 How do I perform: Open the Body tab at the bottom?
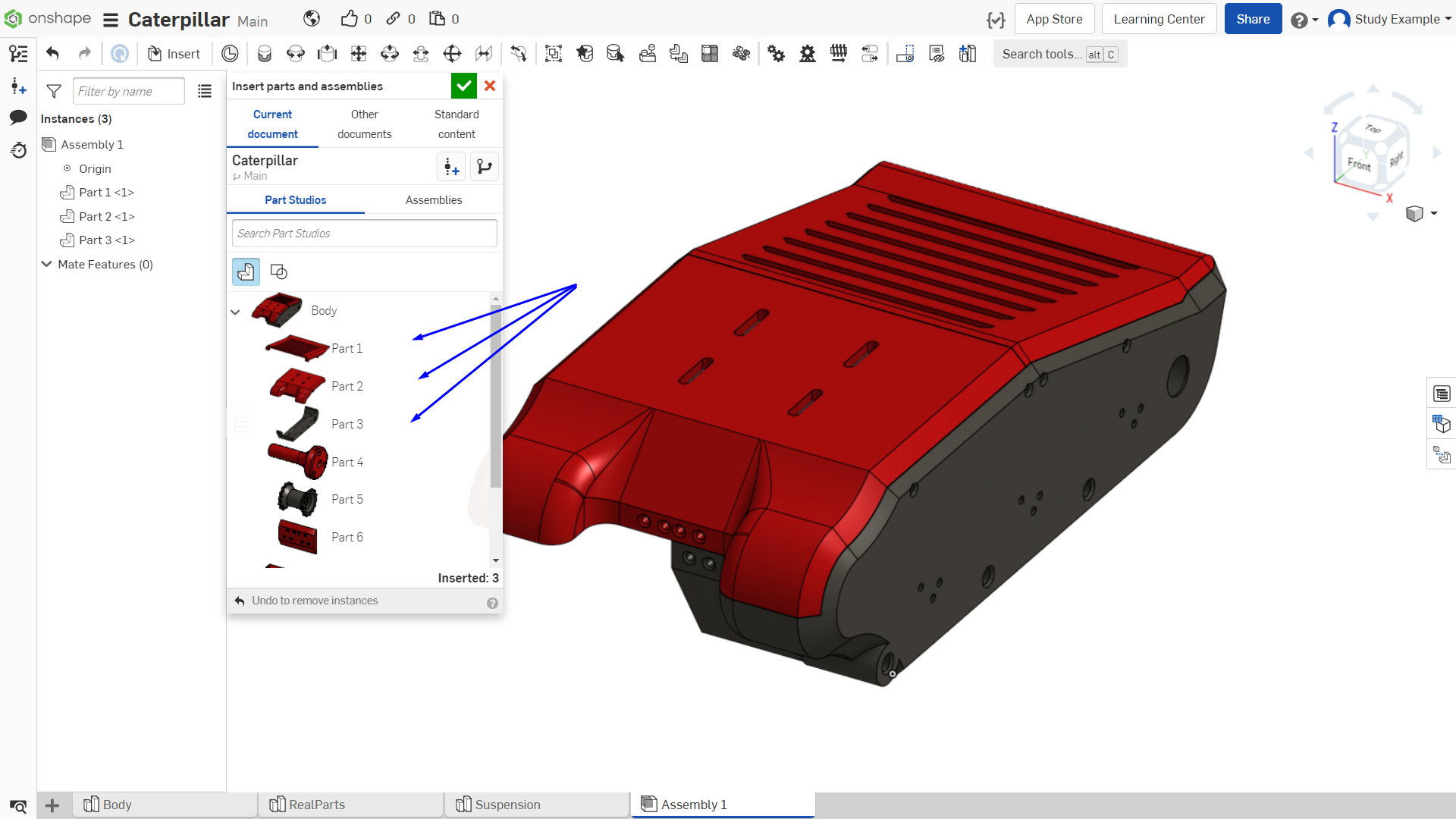(x=165, y=805)
